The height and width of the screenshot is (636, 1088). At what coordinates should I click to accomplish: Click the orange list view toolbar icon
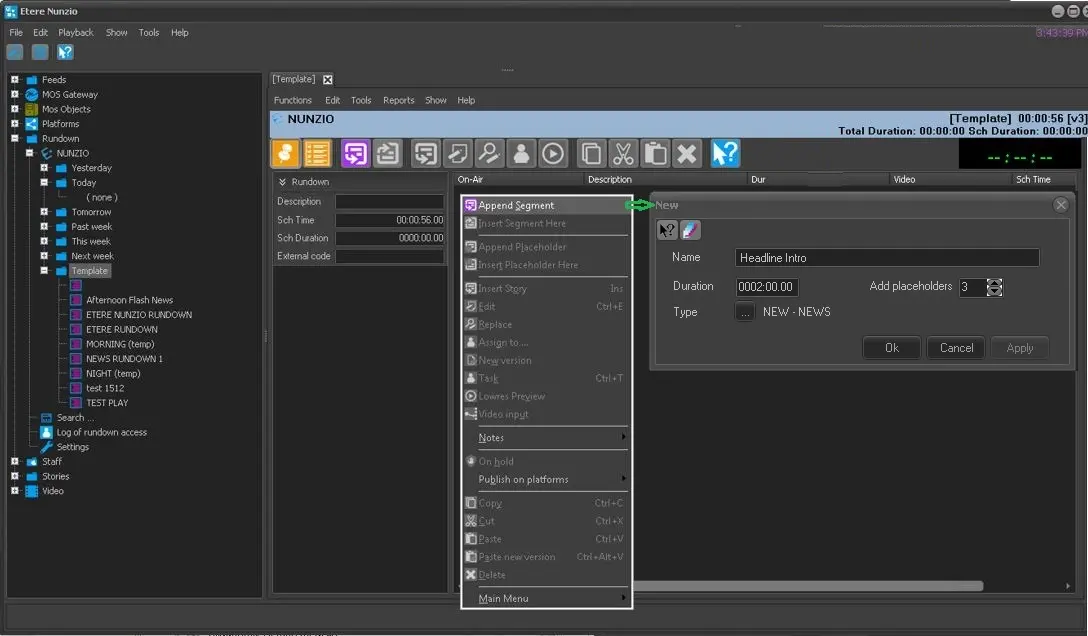tap(318, 153)
